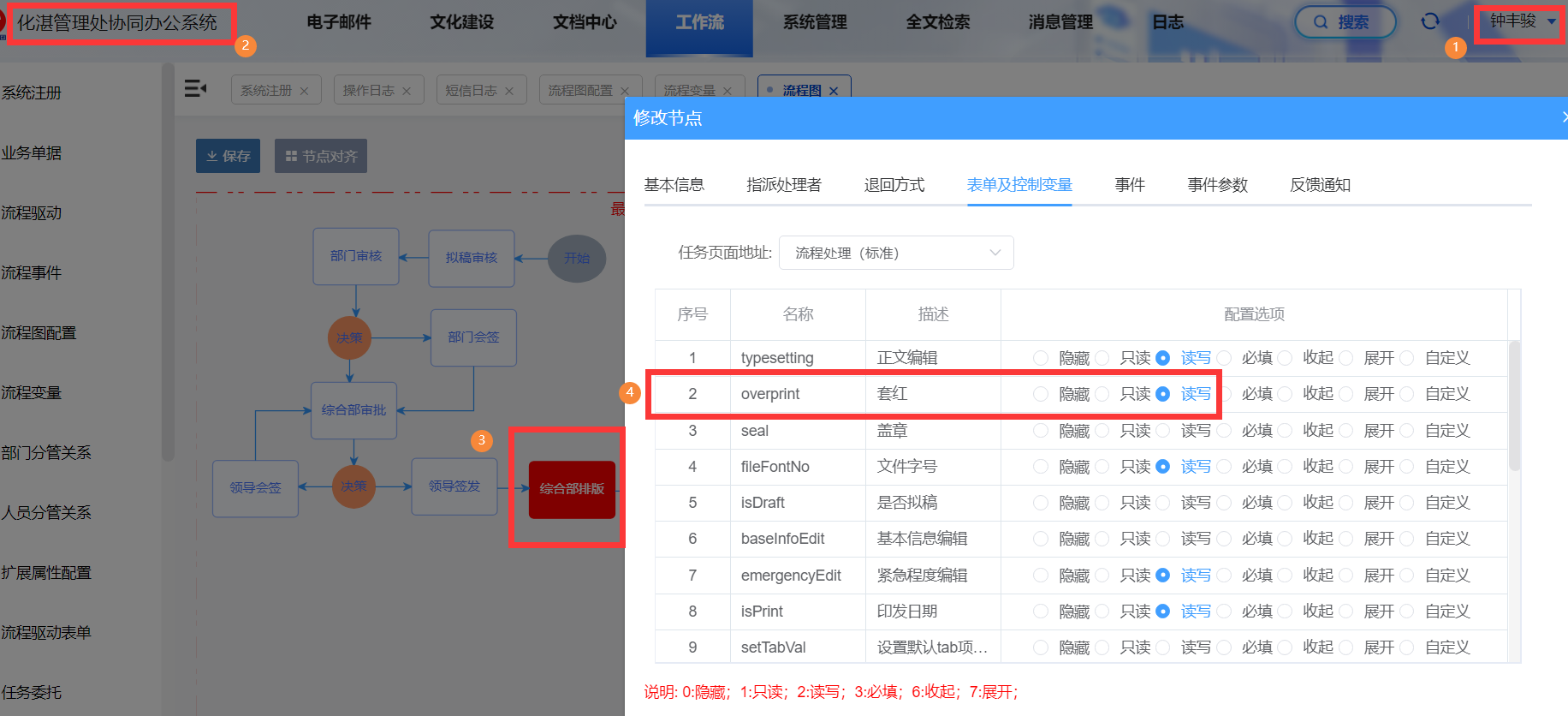Switch to the 基本信息 tab
Screen dimensions: 1568x716
(674, 185)
